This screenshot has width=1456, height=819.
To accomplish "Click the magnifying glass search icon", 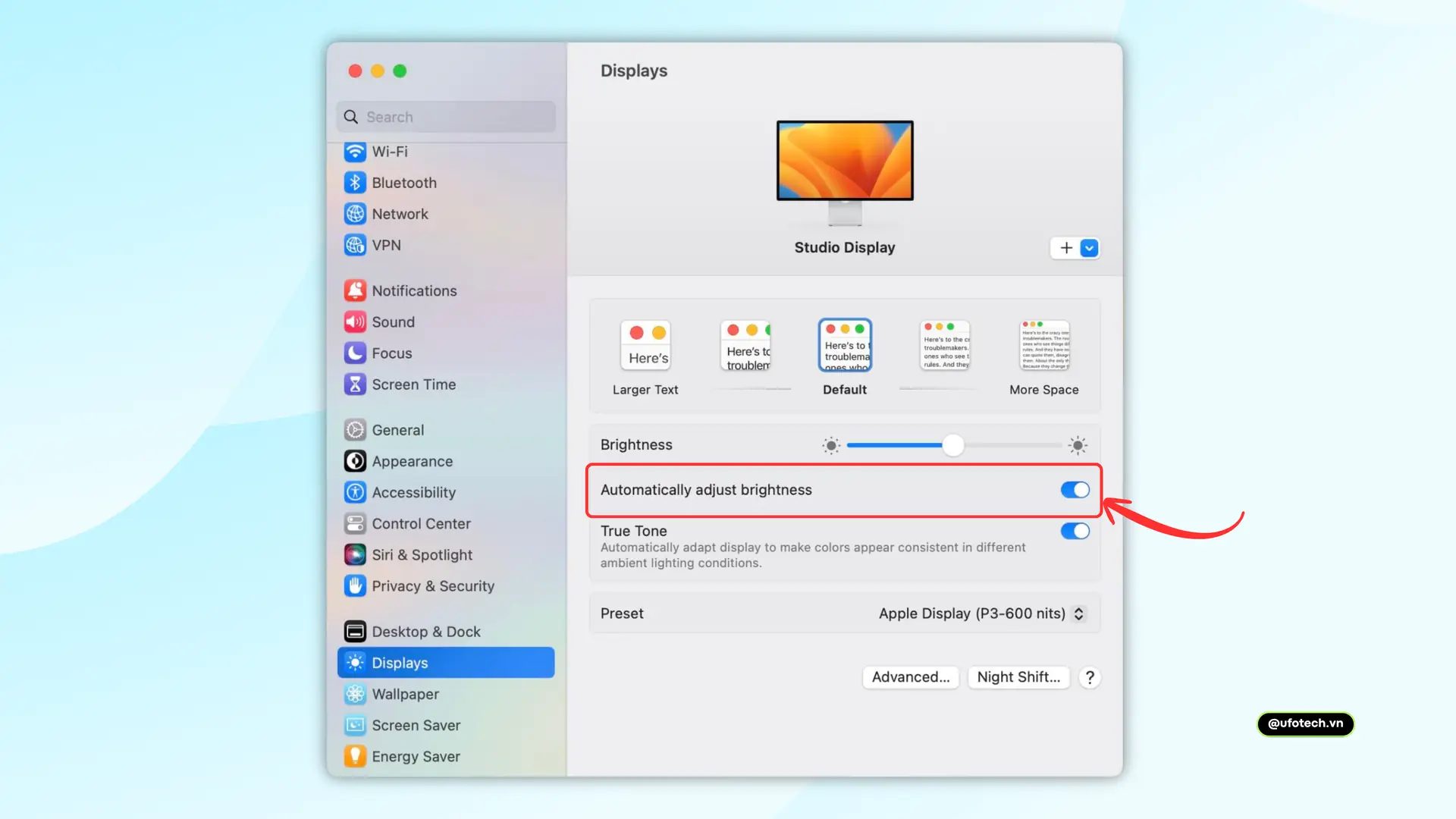I will (351, 117).
